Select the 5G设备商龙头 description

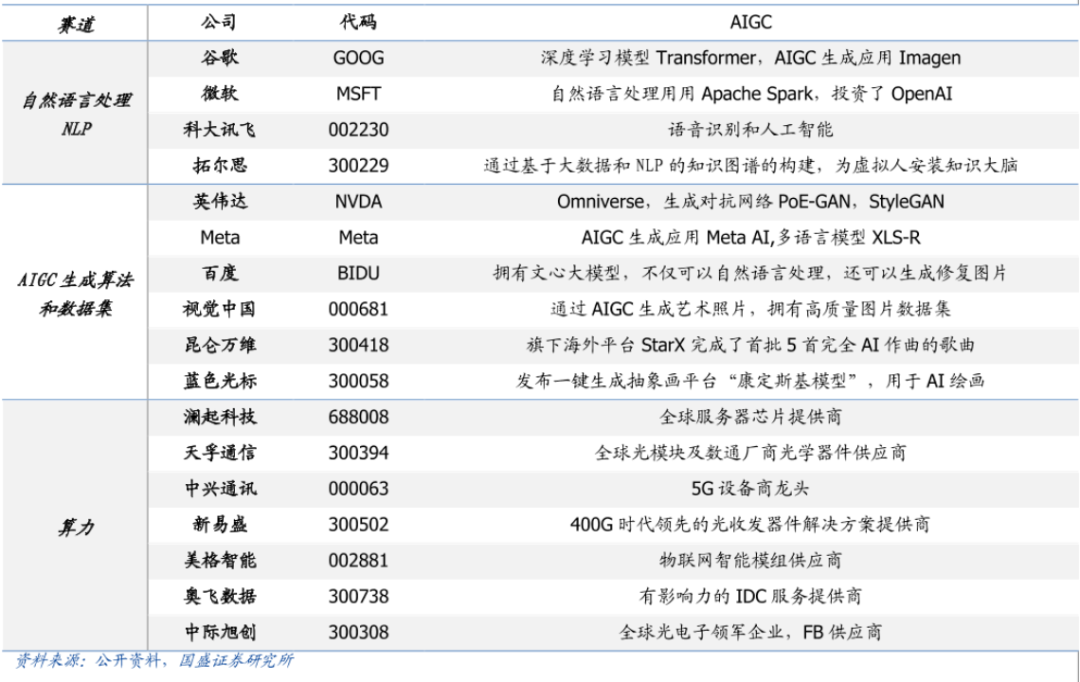(750, 488)
